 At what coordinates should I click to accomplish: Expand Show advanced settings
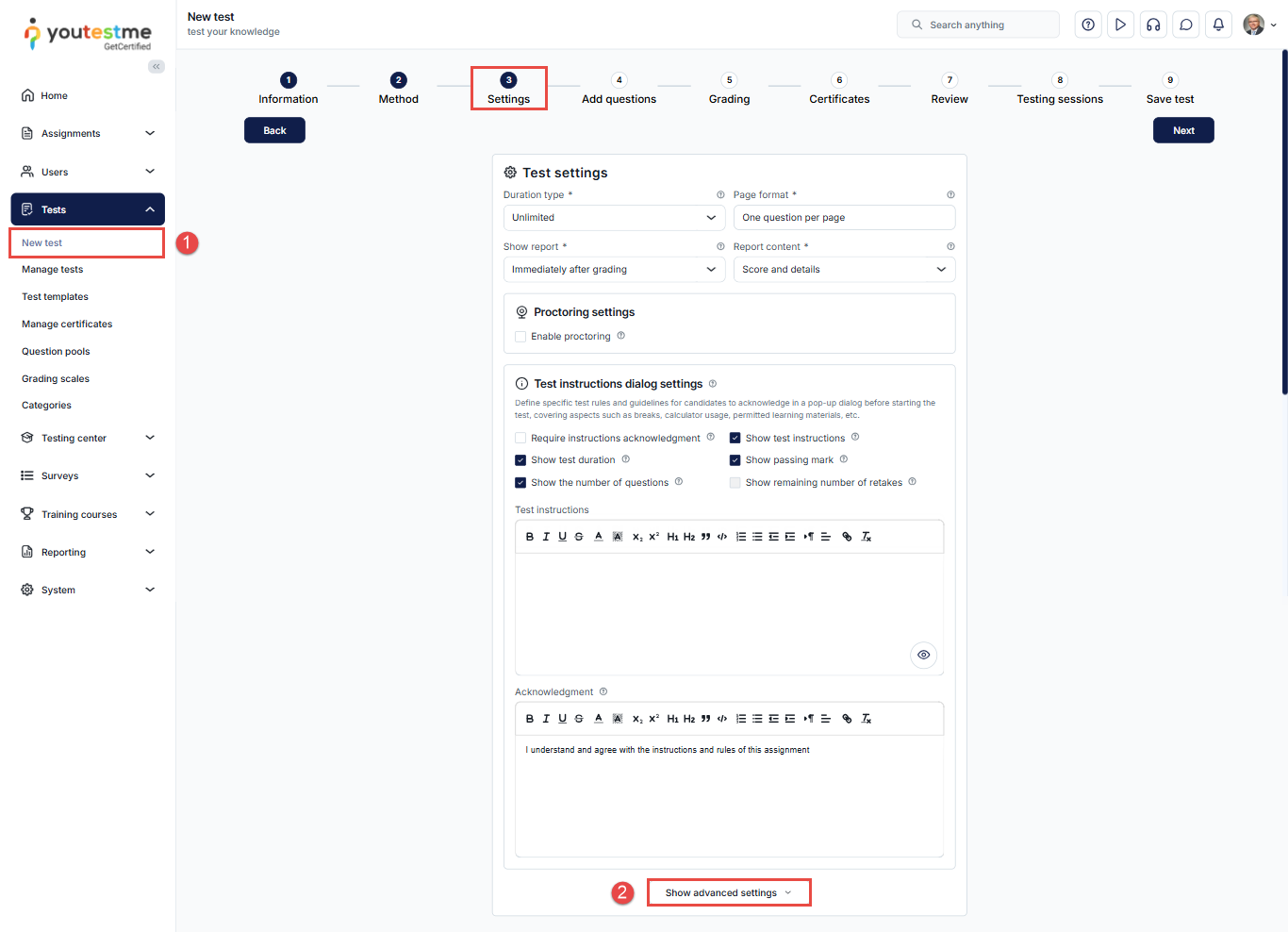pos(728,892)
